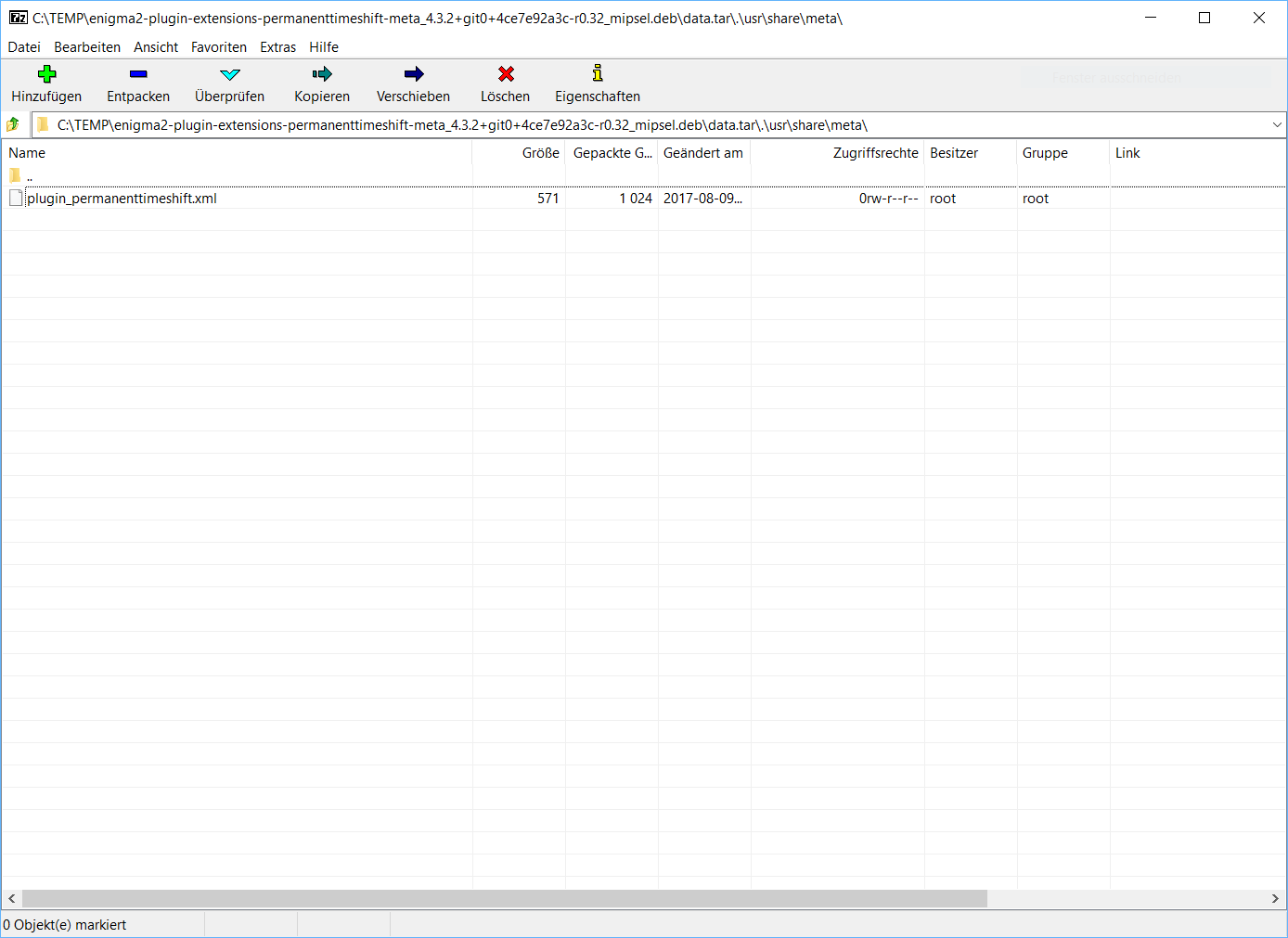This screenshot has width=1288, height=938.
Task: Open the Datei menu
Action: (x=24, y=47)
